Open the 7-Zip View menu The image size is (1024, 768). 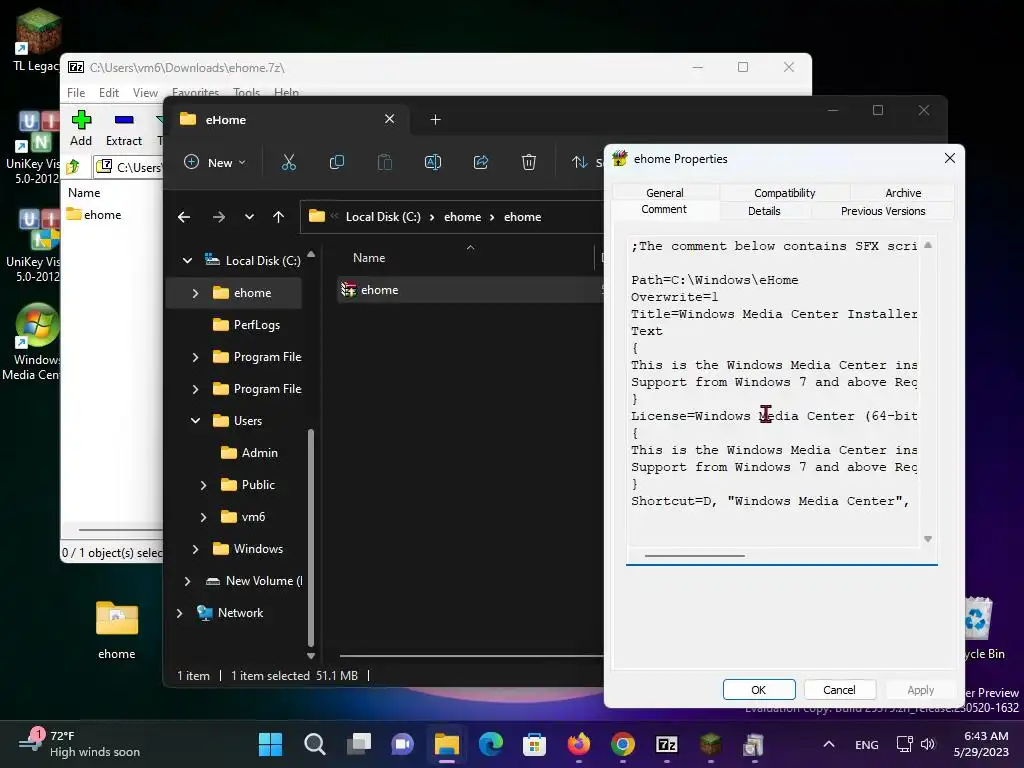[x=145, y=93]
